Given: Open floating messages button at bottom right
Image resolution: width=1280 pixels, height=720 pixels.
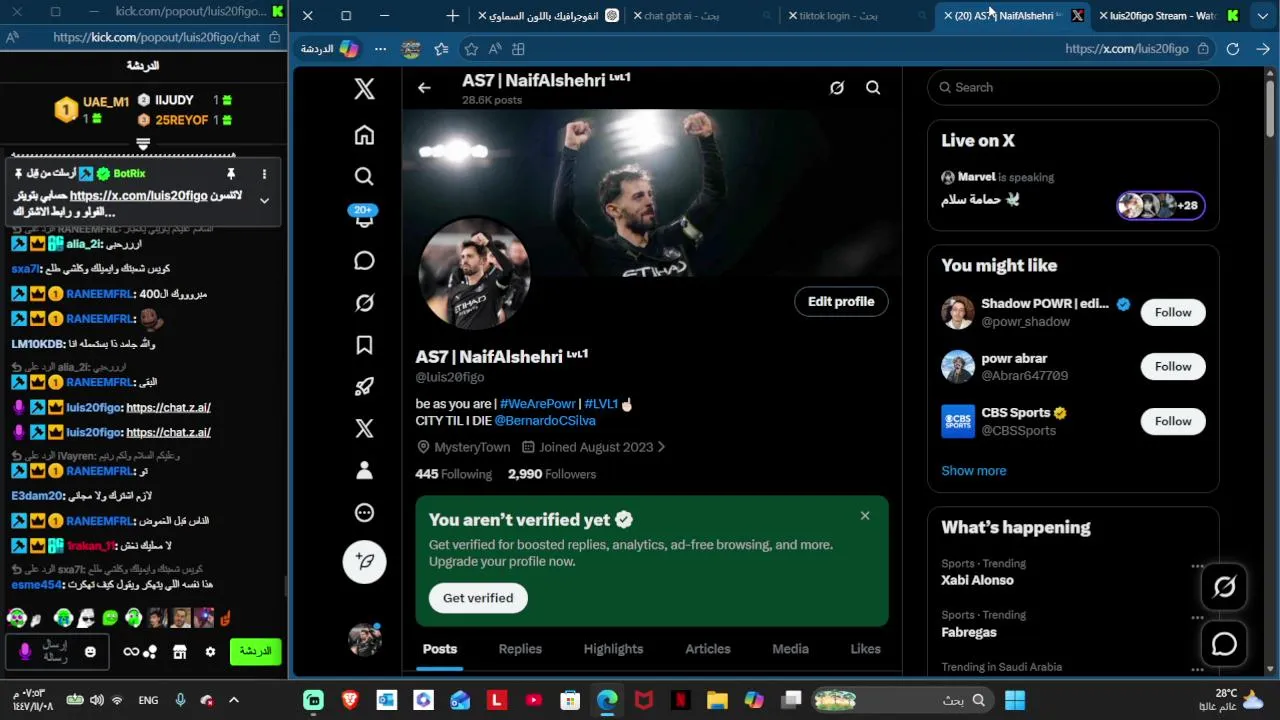Looking at the screenshot, I should tap(1225, 644).
